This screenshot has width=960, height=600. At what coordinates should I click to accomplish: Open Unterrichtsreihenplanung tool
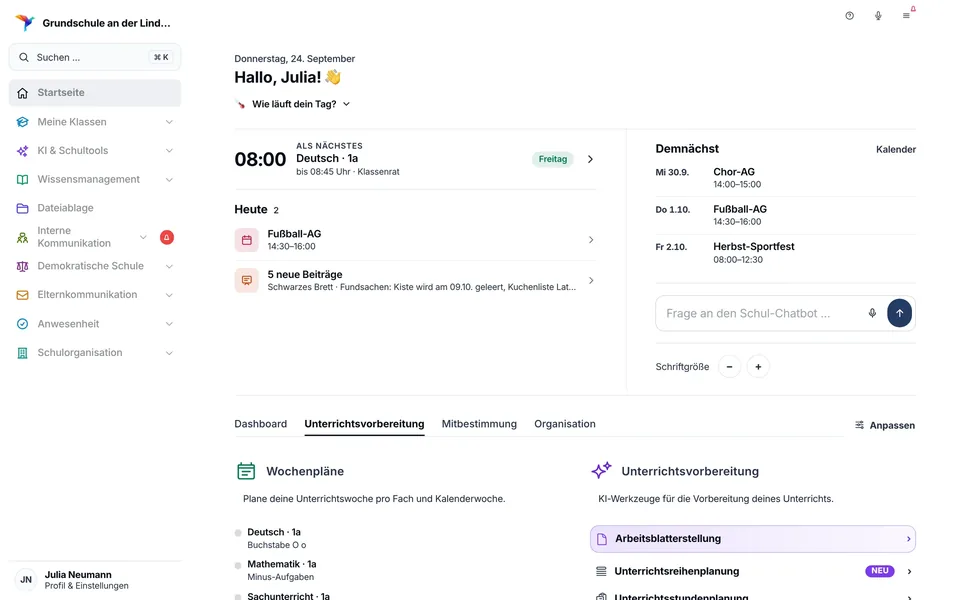753,571
